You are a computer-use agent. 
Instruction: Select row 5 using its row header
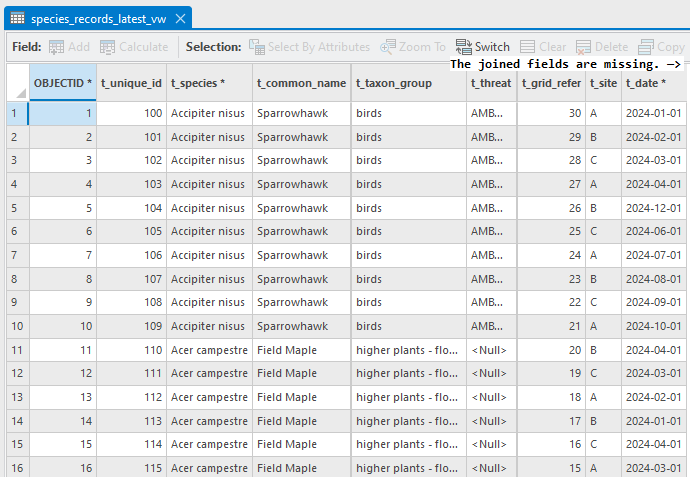[14, 208]
